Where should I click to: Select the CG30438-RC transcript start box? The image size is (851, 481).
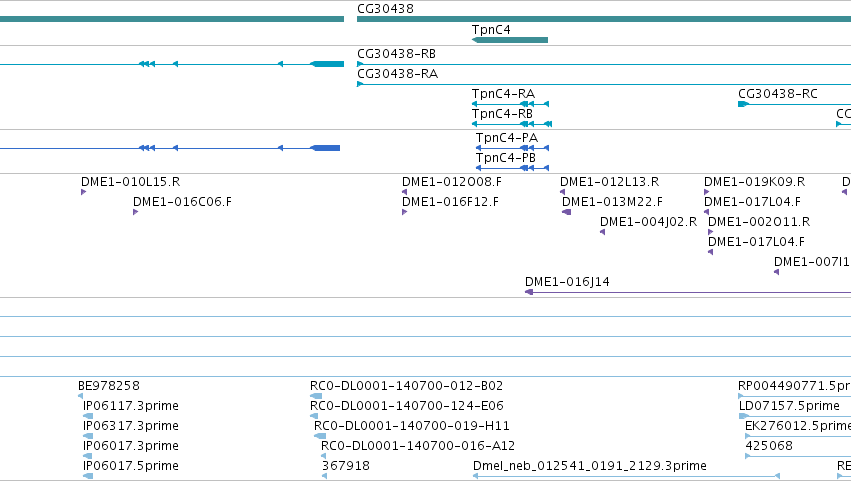click(743, 104)
